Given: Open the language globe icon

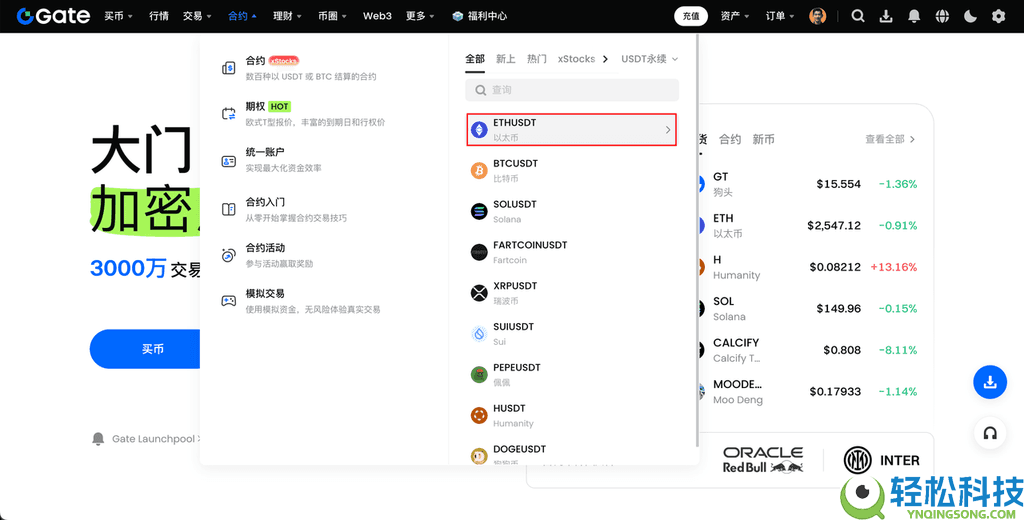Looking at the screenshot, I should (942, 16).
